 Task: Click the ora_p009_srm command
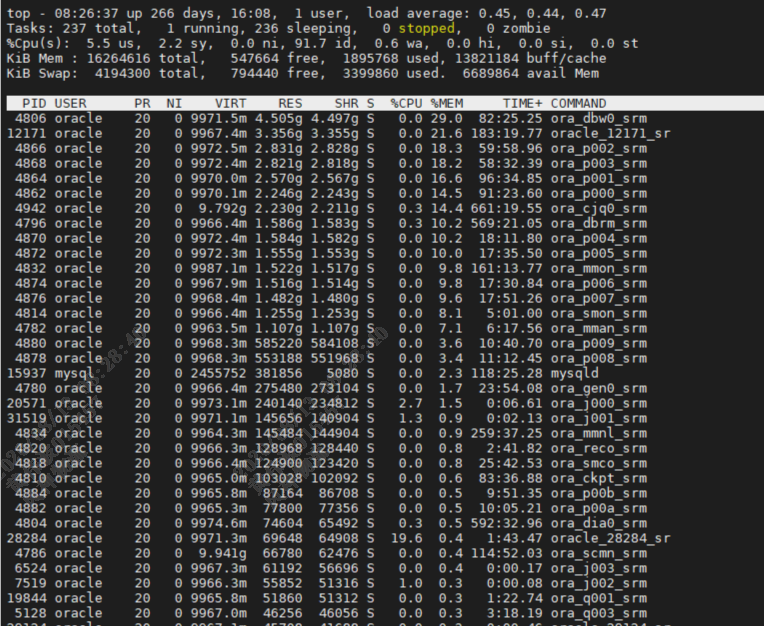[599, 343]
